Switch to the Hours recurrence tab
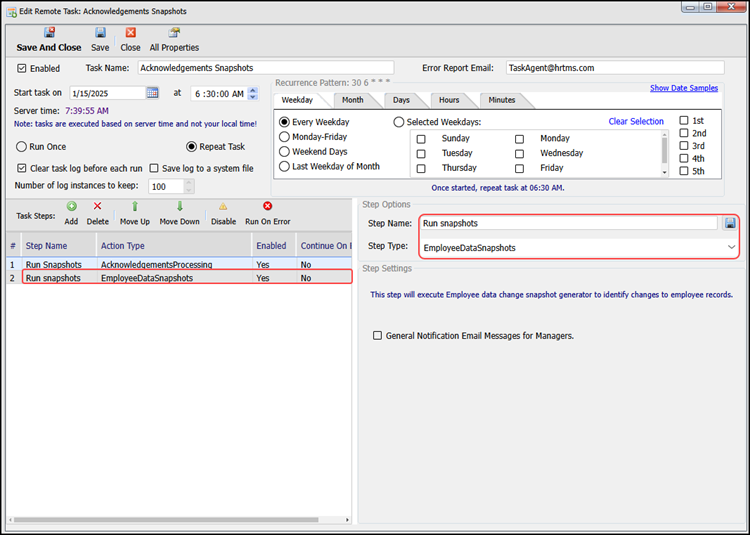Screen dimensions: 750x535 pyautogui.click(x=448, y=101)
